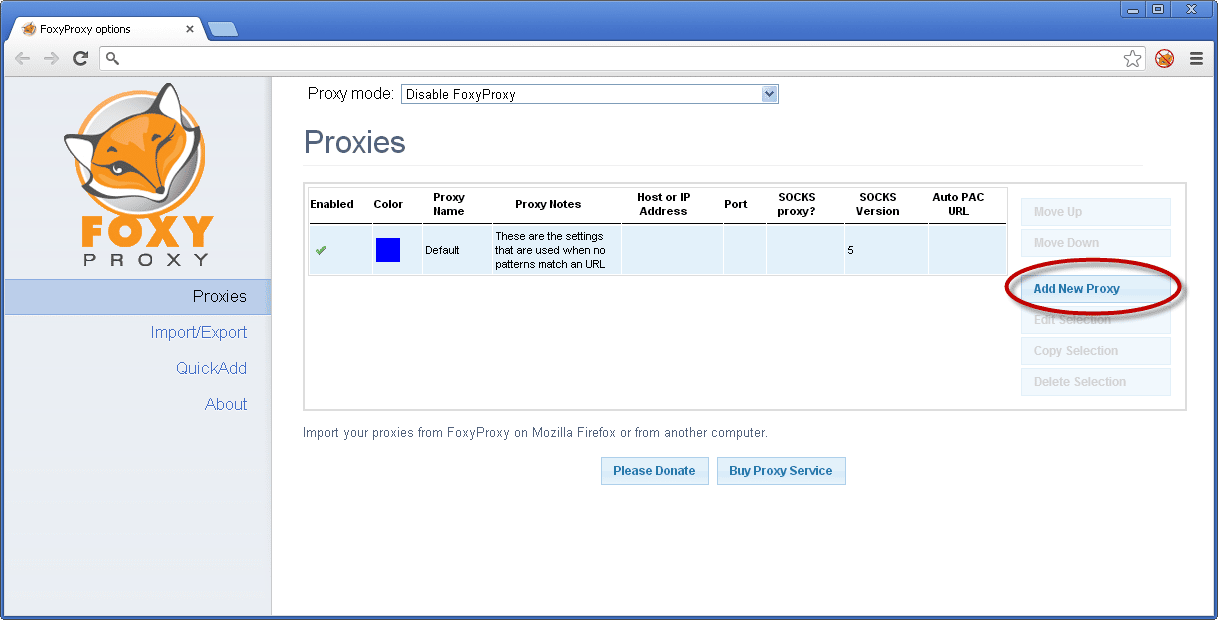Click the 'Color' column header

click(388, 204)
